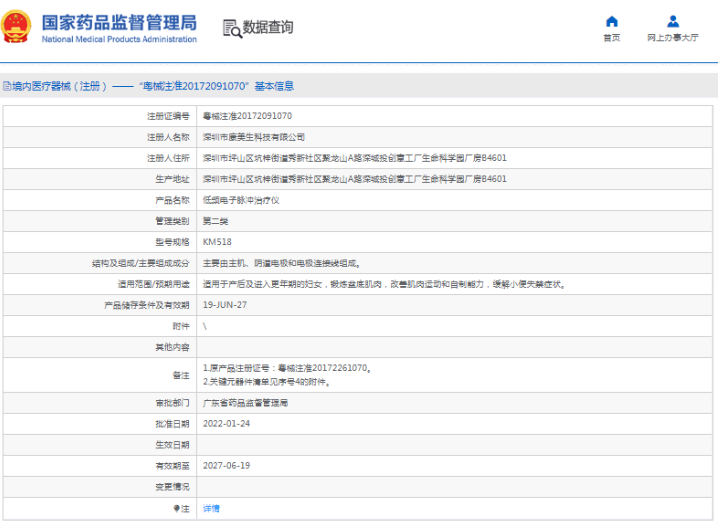720x529 pixels.
Task: Click management category value 第二类
Action: coord(215,221)
